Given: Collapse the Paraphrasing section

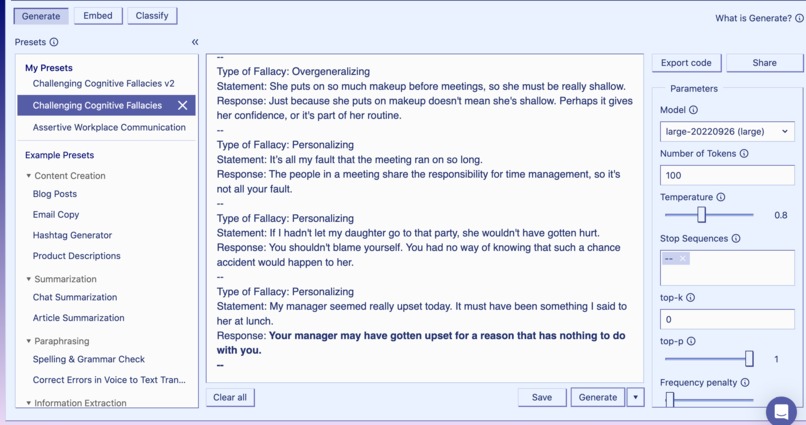Looking at the screenshot, I should pos(29,341).
